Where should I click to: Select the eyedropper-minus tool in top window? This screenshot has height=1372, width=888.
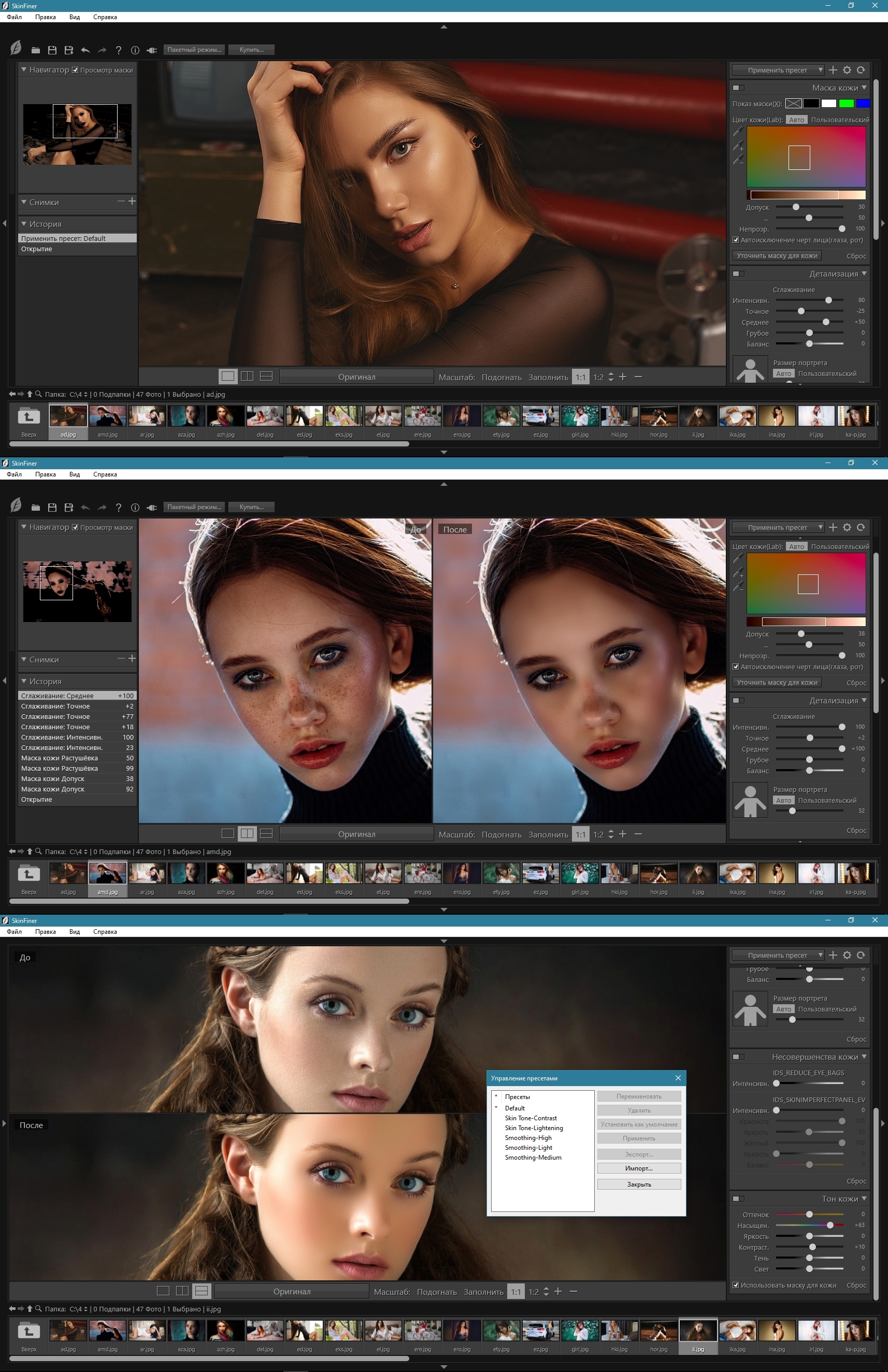pyautogui.click(x=738, y=160)
